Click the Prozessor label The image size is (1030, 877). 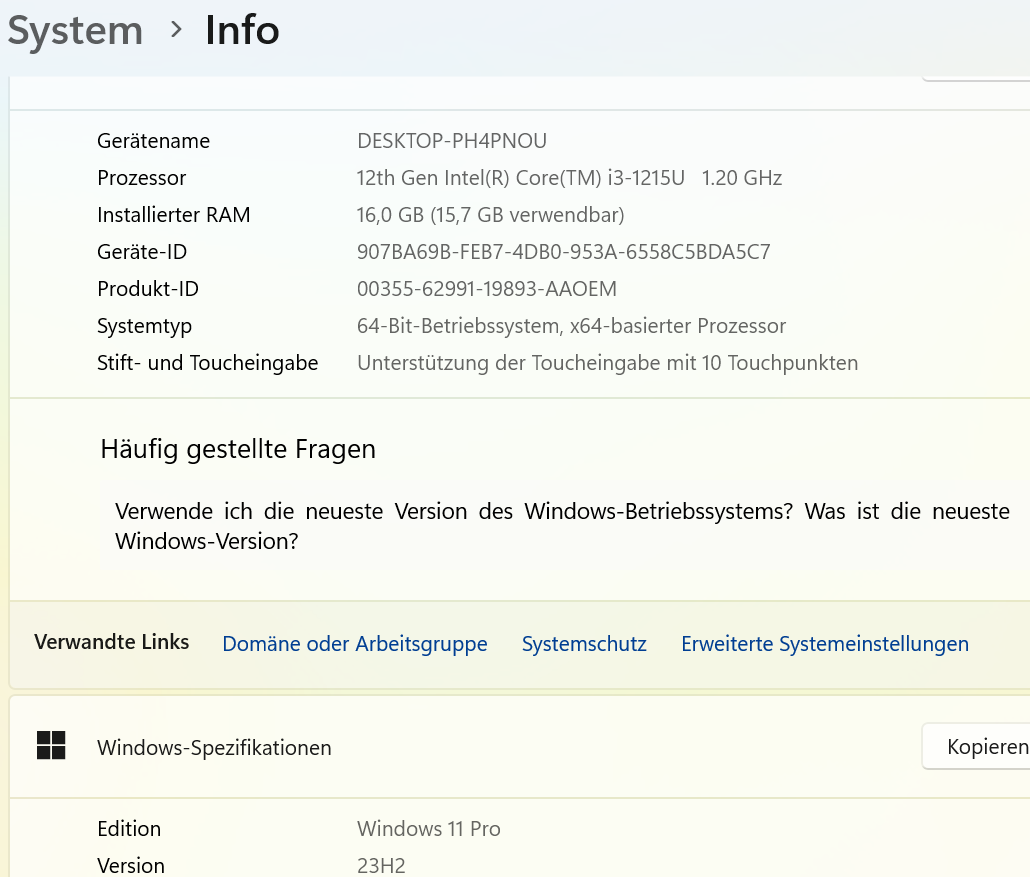(x=142, y=178)
